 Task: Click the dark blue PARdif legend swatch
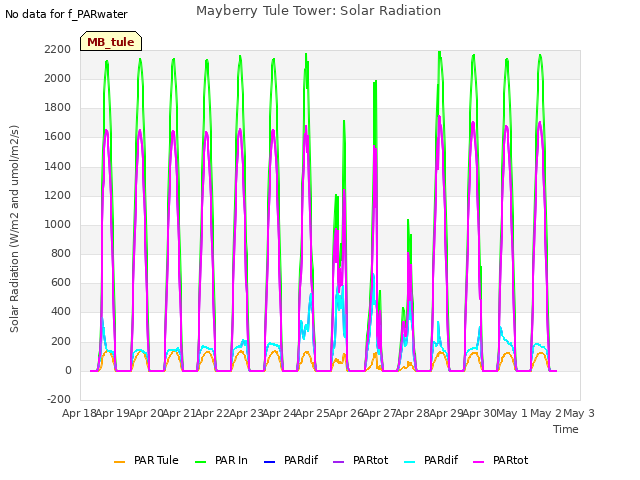(270, 462)
